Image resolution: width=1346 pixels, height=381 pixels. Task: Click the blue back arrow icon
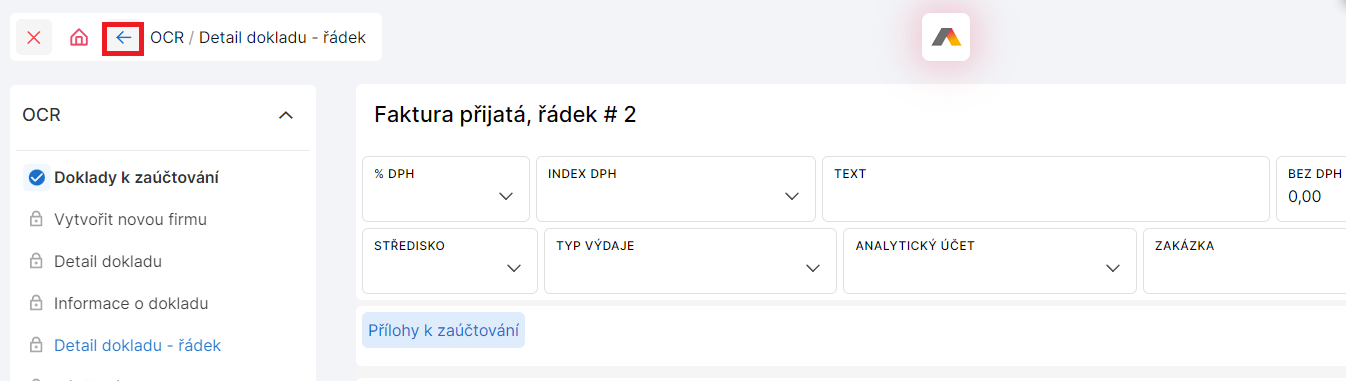pyautogui.click(x=124, y=38)
